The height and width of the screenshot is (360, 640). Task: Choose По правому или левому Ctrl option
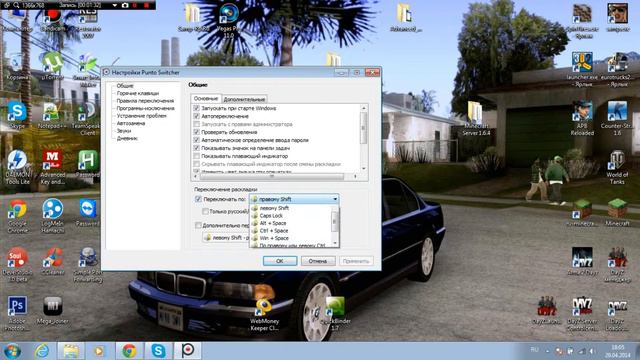point(291,245)
